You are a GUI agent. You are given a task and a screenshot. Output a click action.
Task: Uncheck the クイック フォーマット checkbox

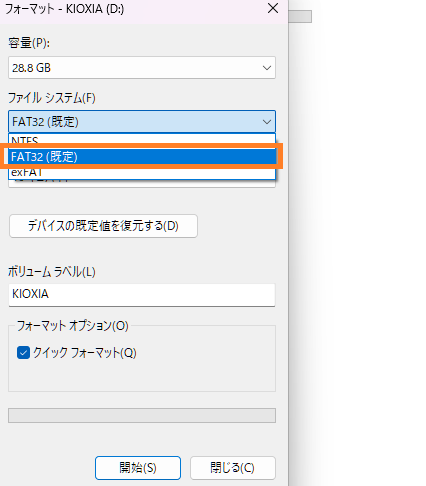pos(23,353)
